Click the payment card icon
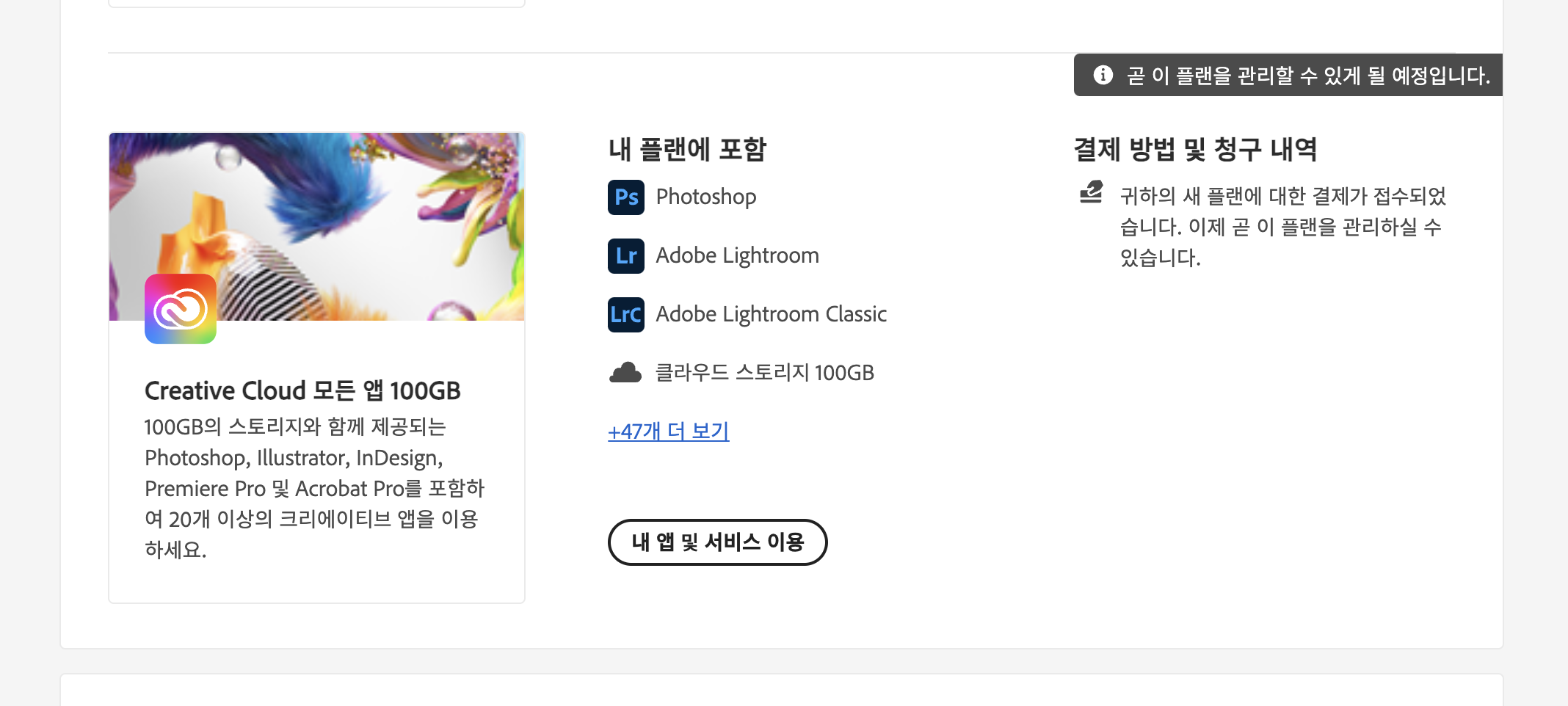This screenshot has height=706, width=1568. [1091, 193]
